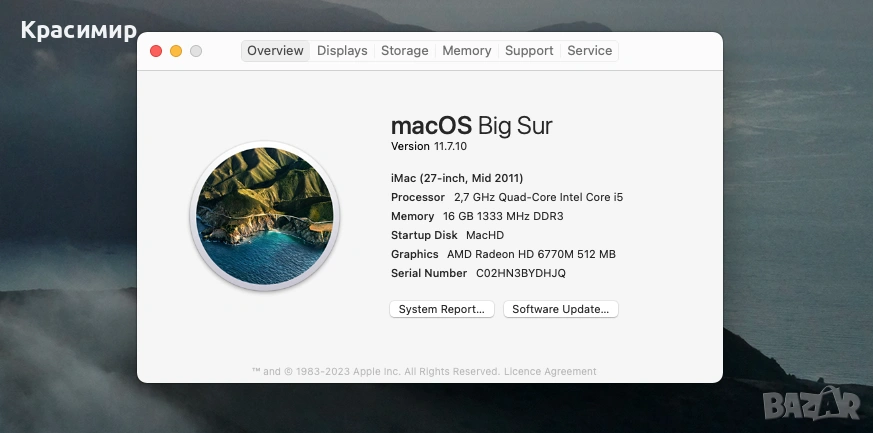Click the macOS Big Sur circular icon
Image resolution: width=873 pixels, height=433 pixels.
tap(264, 217)
